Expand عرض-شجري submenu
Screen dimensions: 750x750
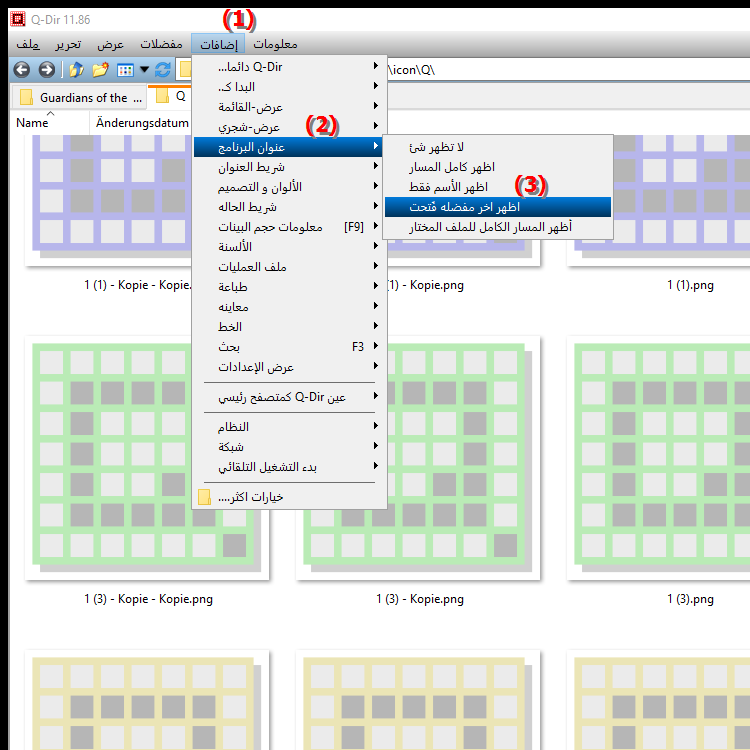[289, 127]
